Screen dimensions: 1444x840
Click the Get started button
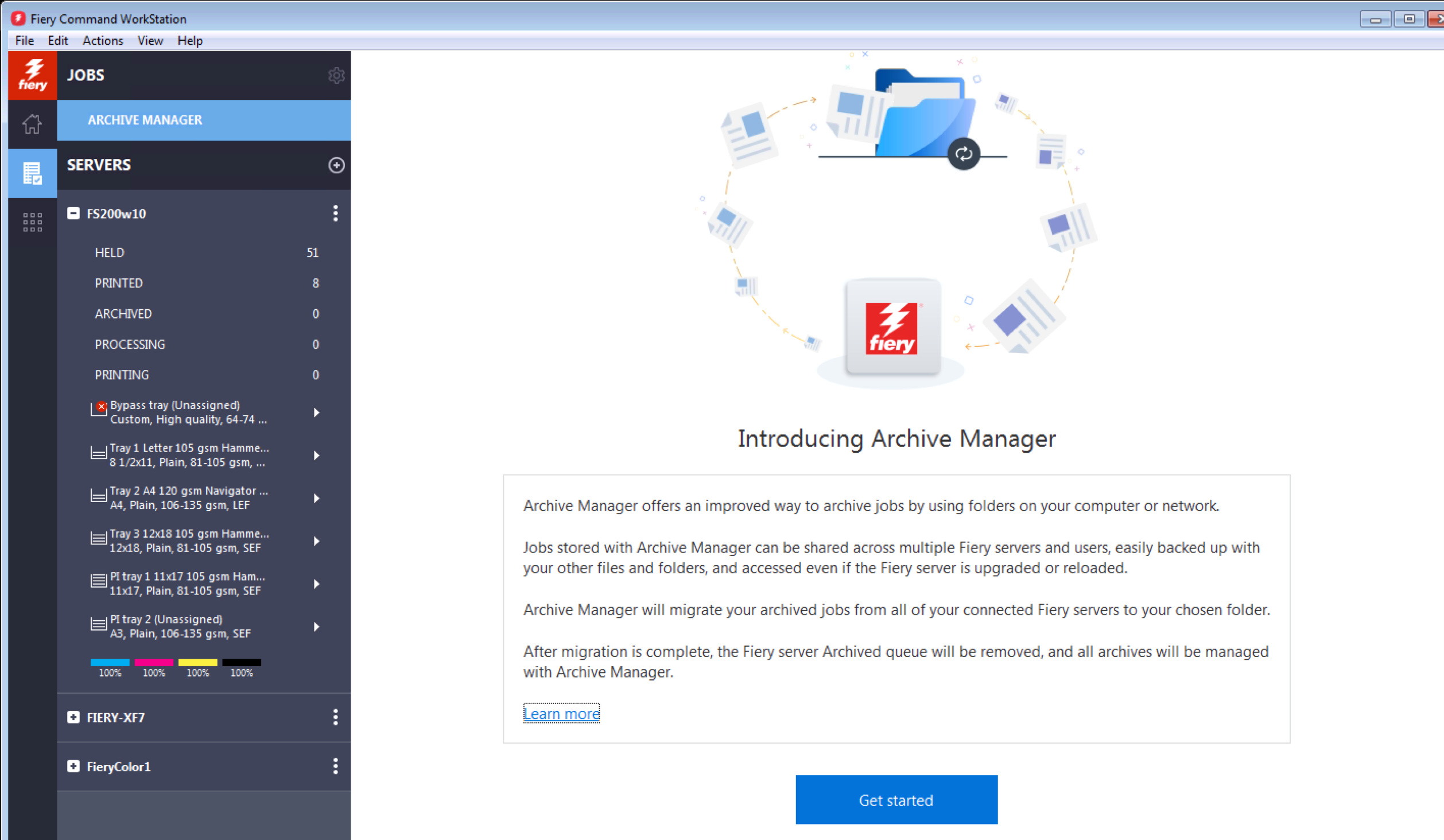point(896,799)
